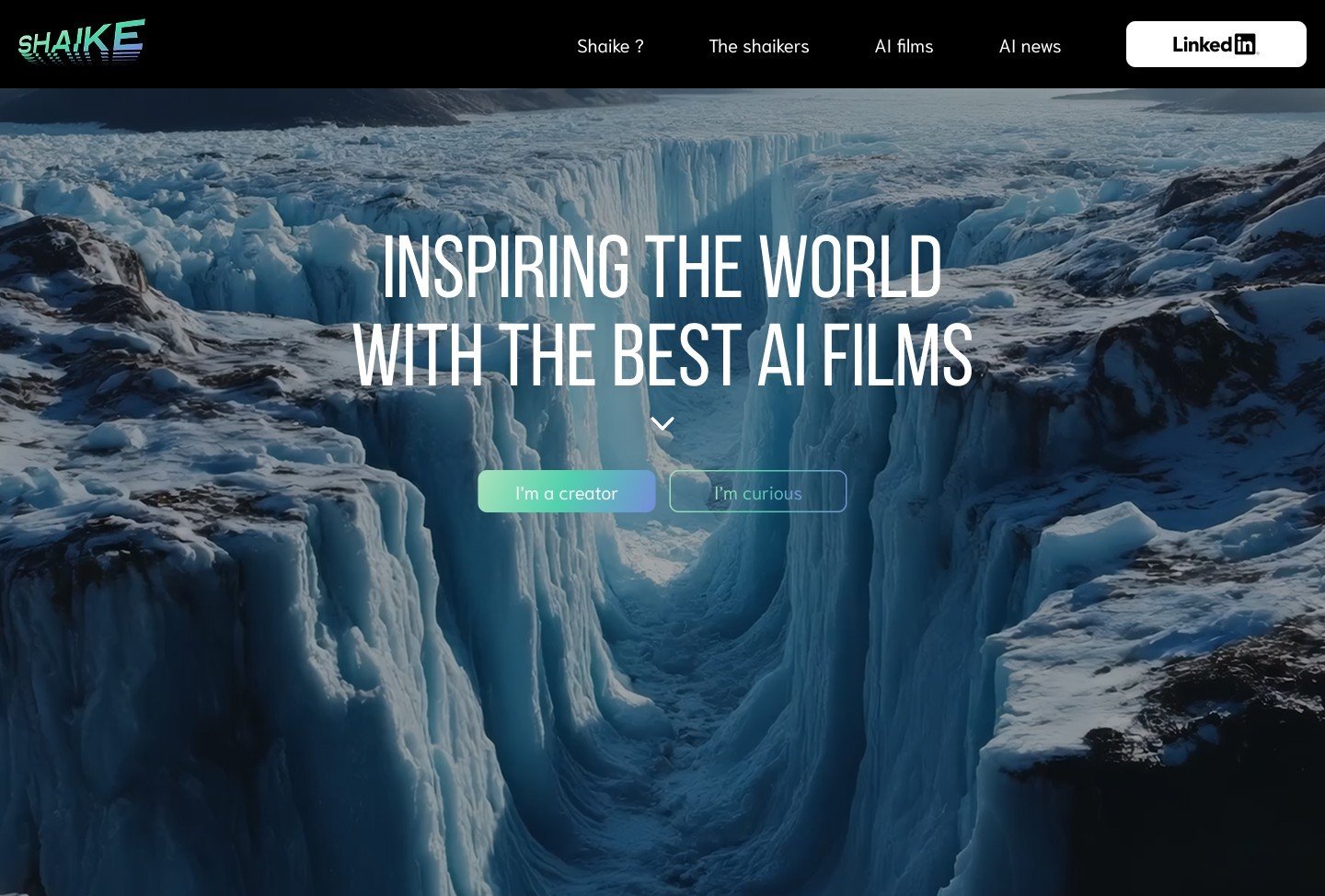Click the question mark in 'Shaike ?'
Image resolution: width=1325 pixels, height=896 pixels.
(x=639, y=46)
